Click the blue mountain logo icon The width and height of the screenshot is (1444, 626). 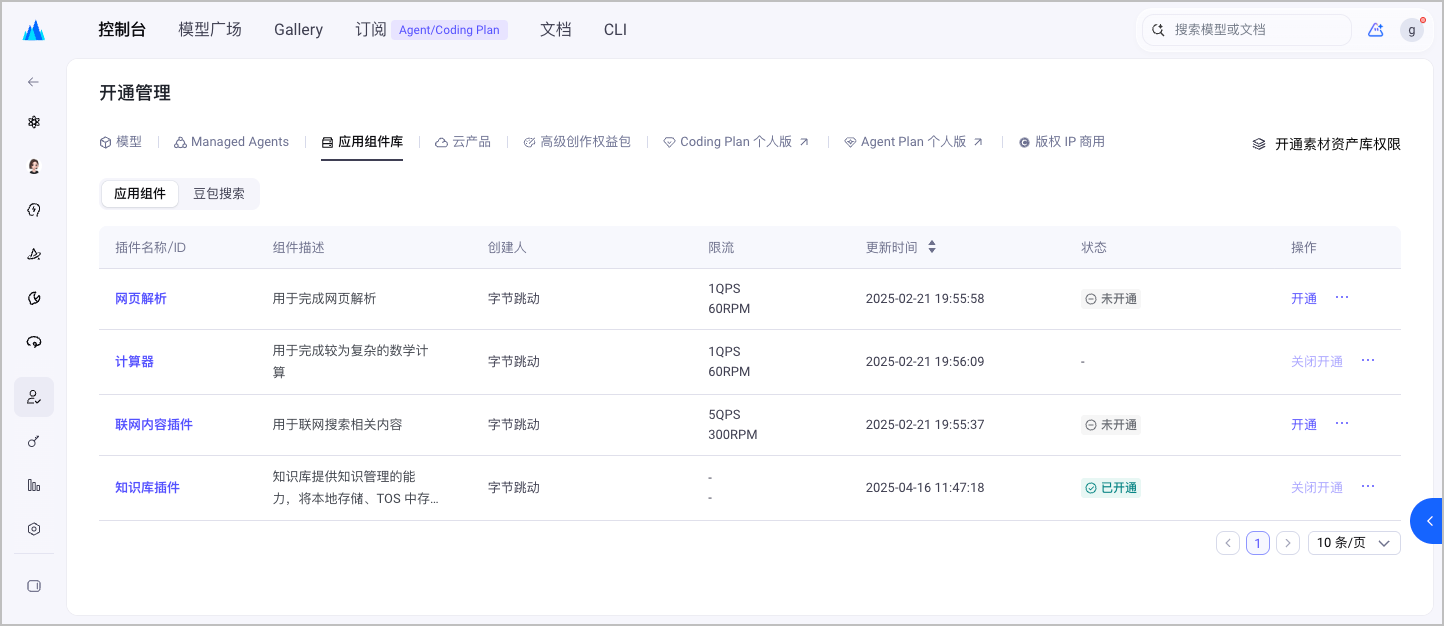(x=34, y=30)
